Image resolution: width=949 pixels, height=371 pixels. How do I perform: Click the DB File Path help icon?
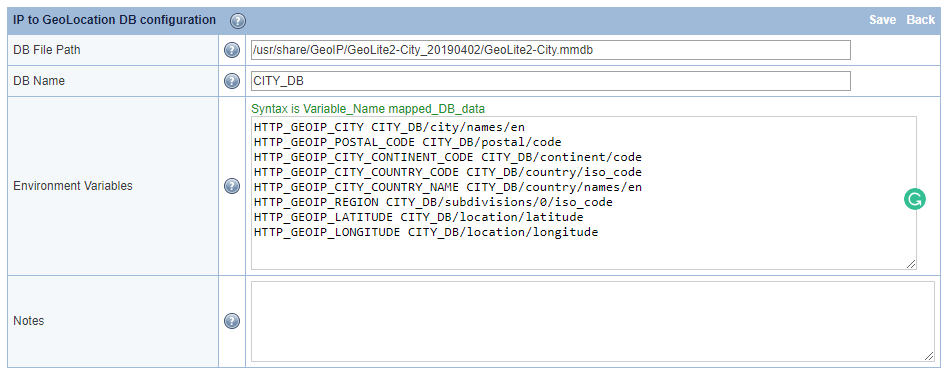point(232,50)
